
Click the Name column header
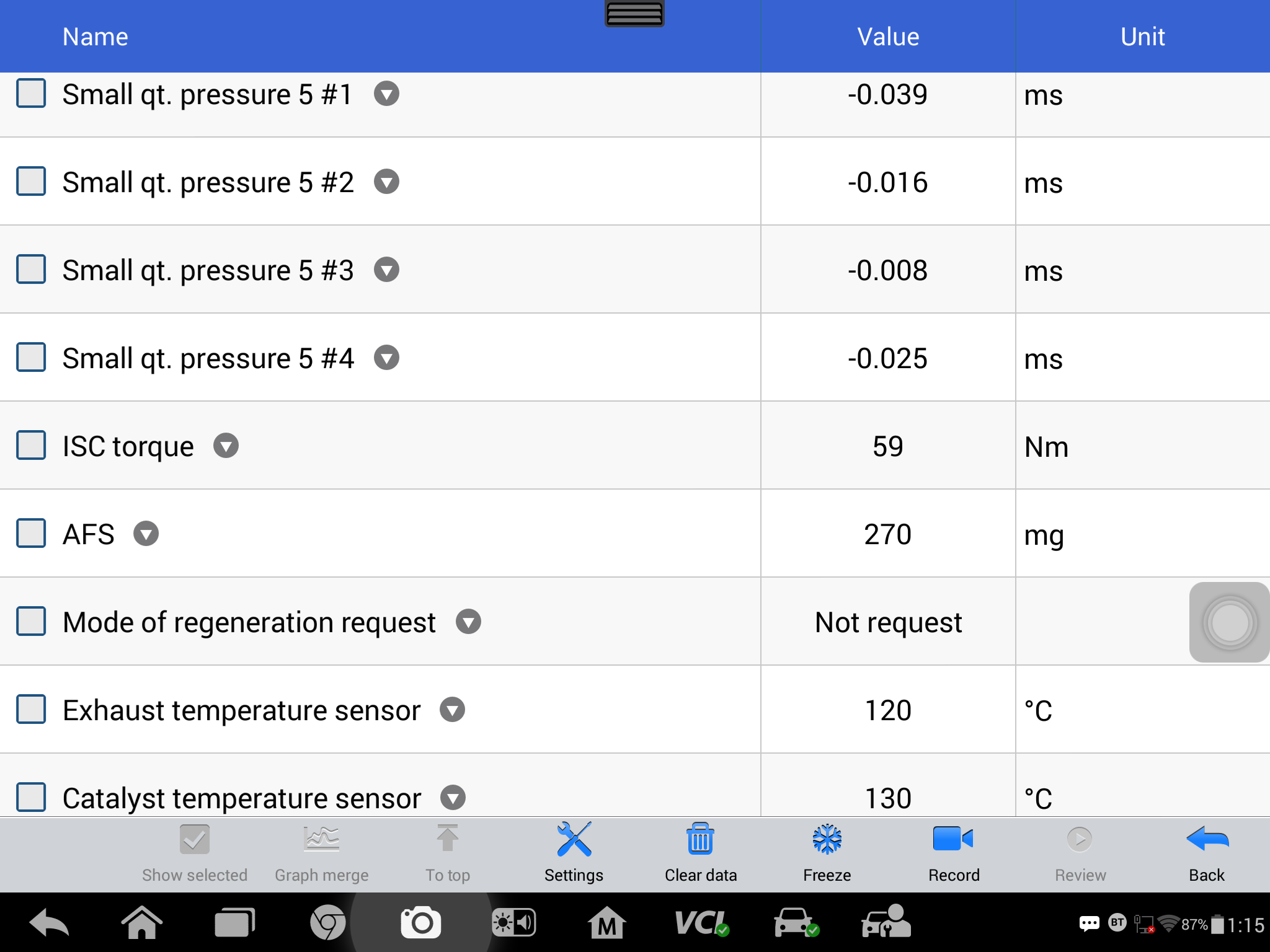point(95,37)
